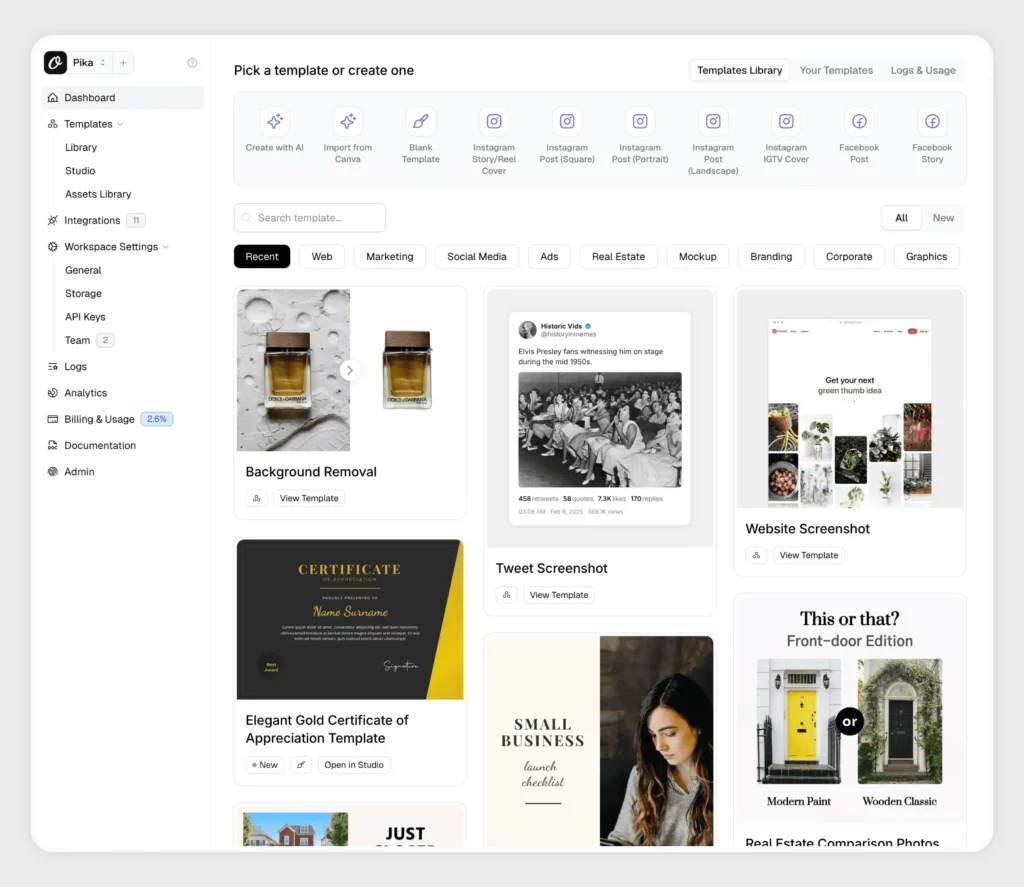Select the Instagram IGTV Cover icon
1024x887 pixels.
pyautogui.click(x=786, y=120)
